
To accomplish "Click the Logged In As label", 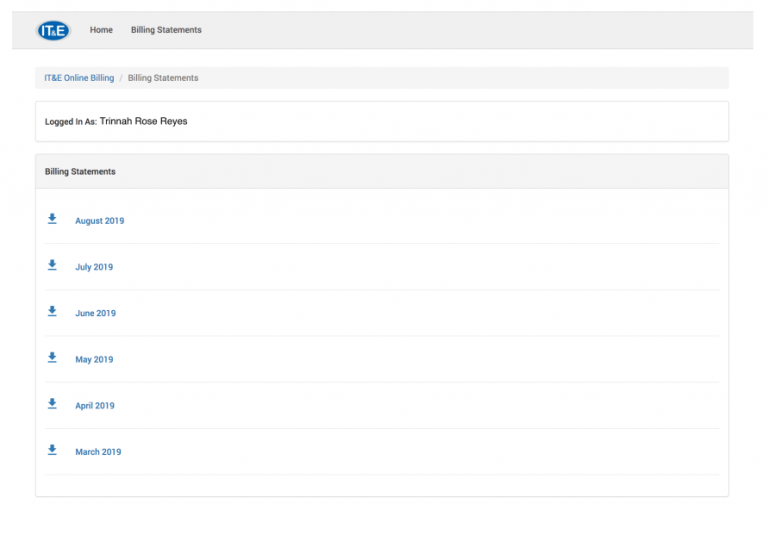I will tap(70, 122).
